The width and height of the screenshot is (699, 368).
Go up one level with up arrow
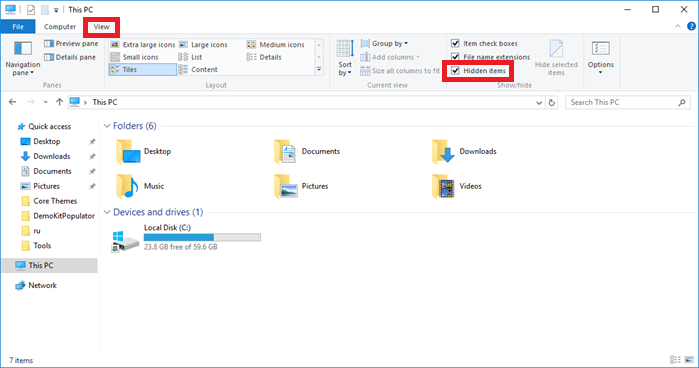pyautogui.click(x=59, y=102)
